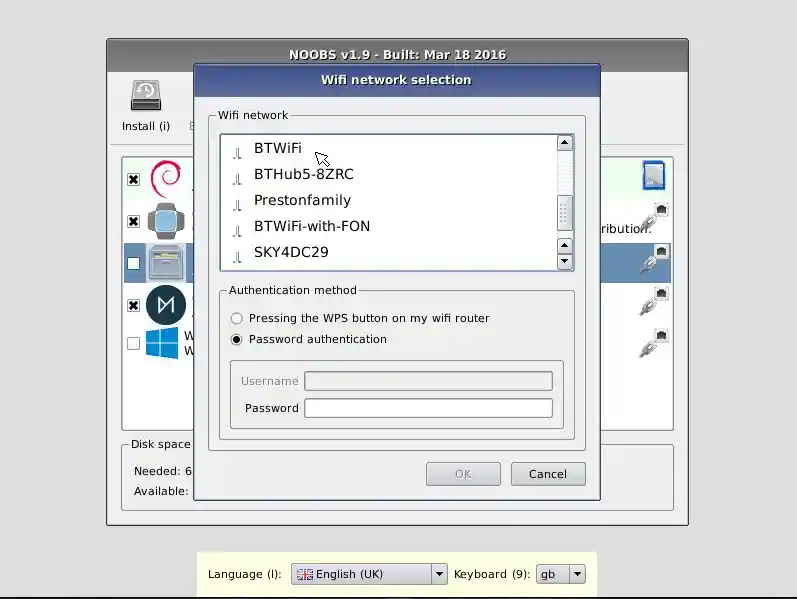Screen dimensions: 797x599
Task: Click signal icon beside BTWiFi-with-FON
Action: pos(237,231)
